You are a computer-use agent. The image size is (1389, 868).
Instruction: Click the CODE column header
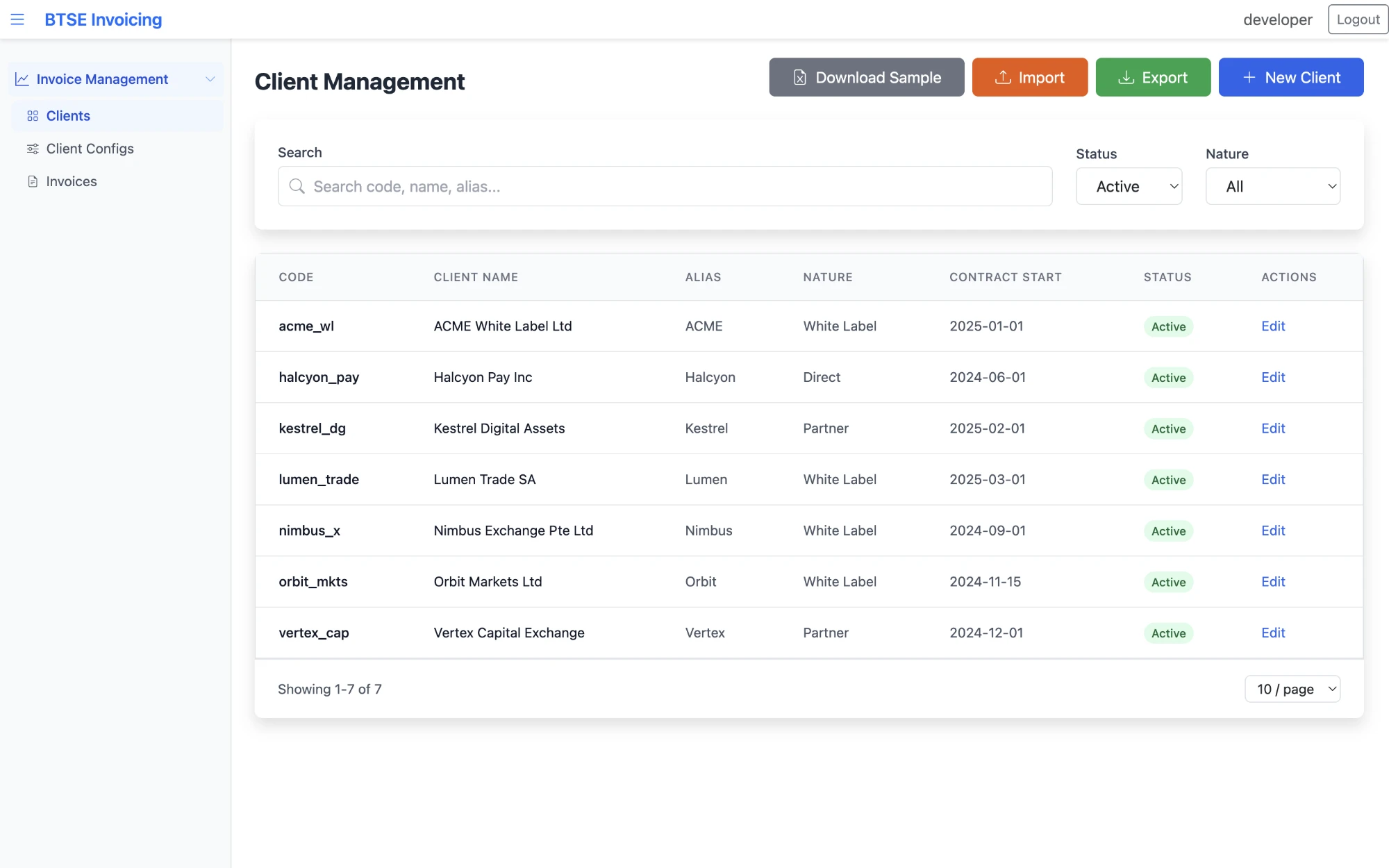tap(296, 277)
